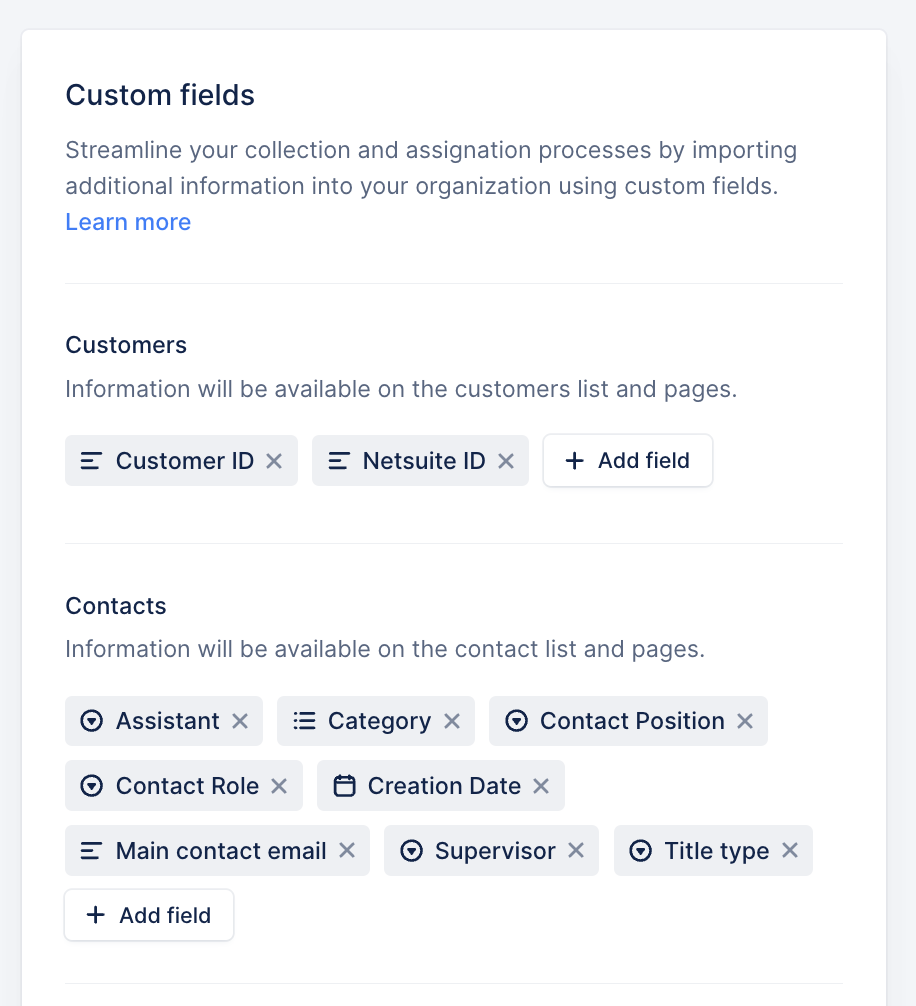Click the list icon on the Category chip
This screenshot has height=1006, width=916.
pyautogui.click(x=303, y=720)
